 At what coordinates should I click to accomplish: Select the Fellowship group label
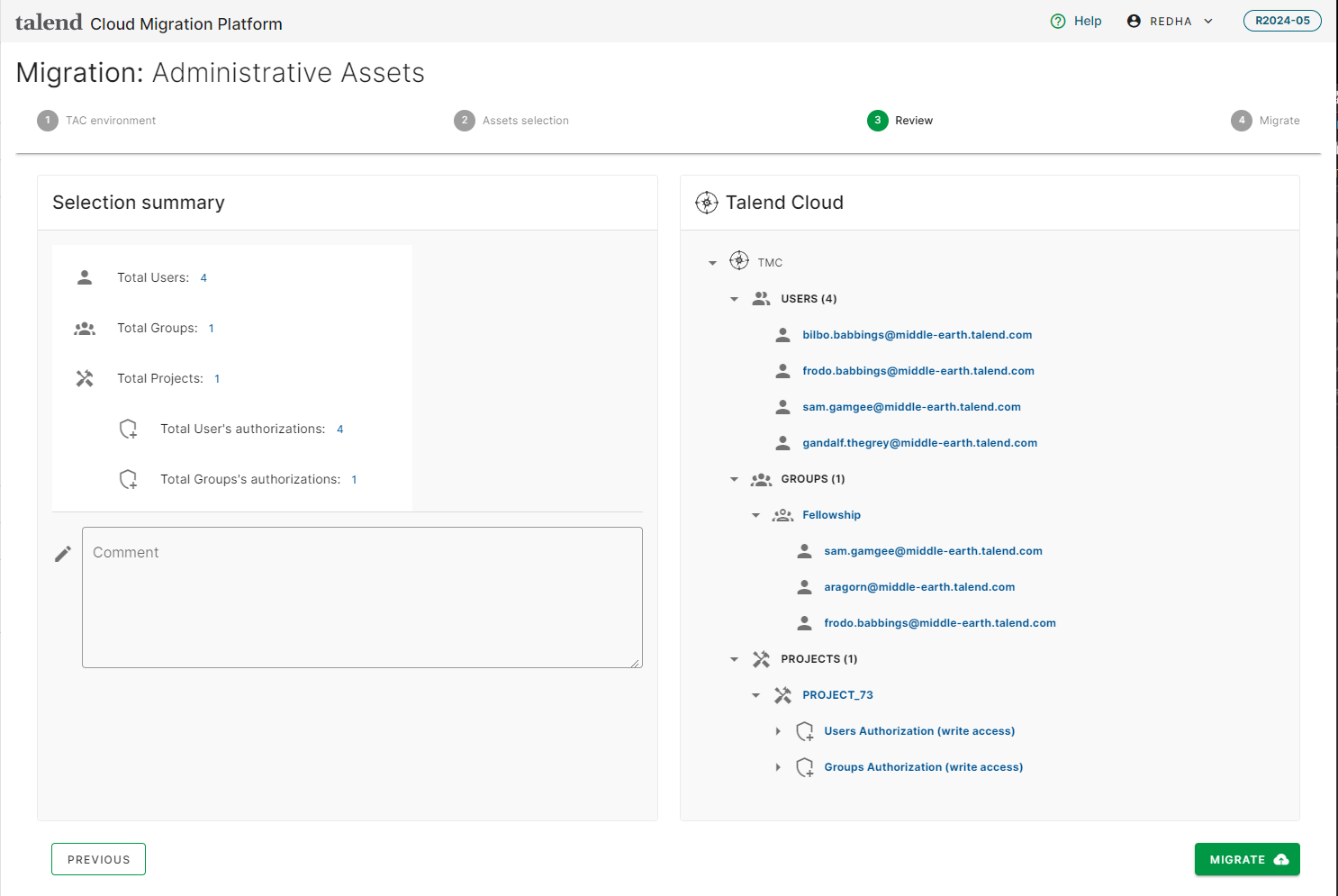(831, 515)
